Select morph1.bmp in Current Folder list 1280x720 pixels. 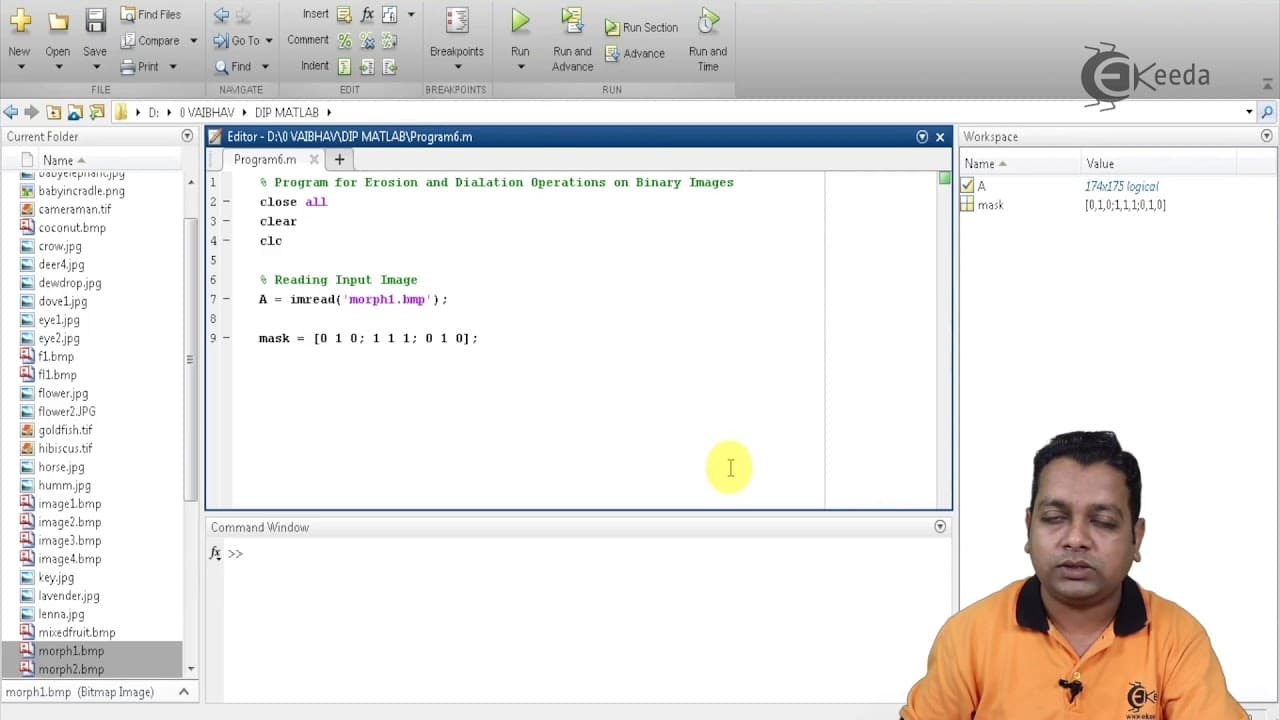click(x=71, y=651)
